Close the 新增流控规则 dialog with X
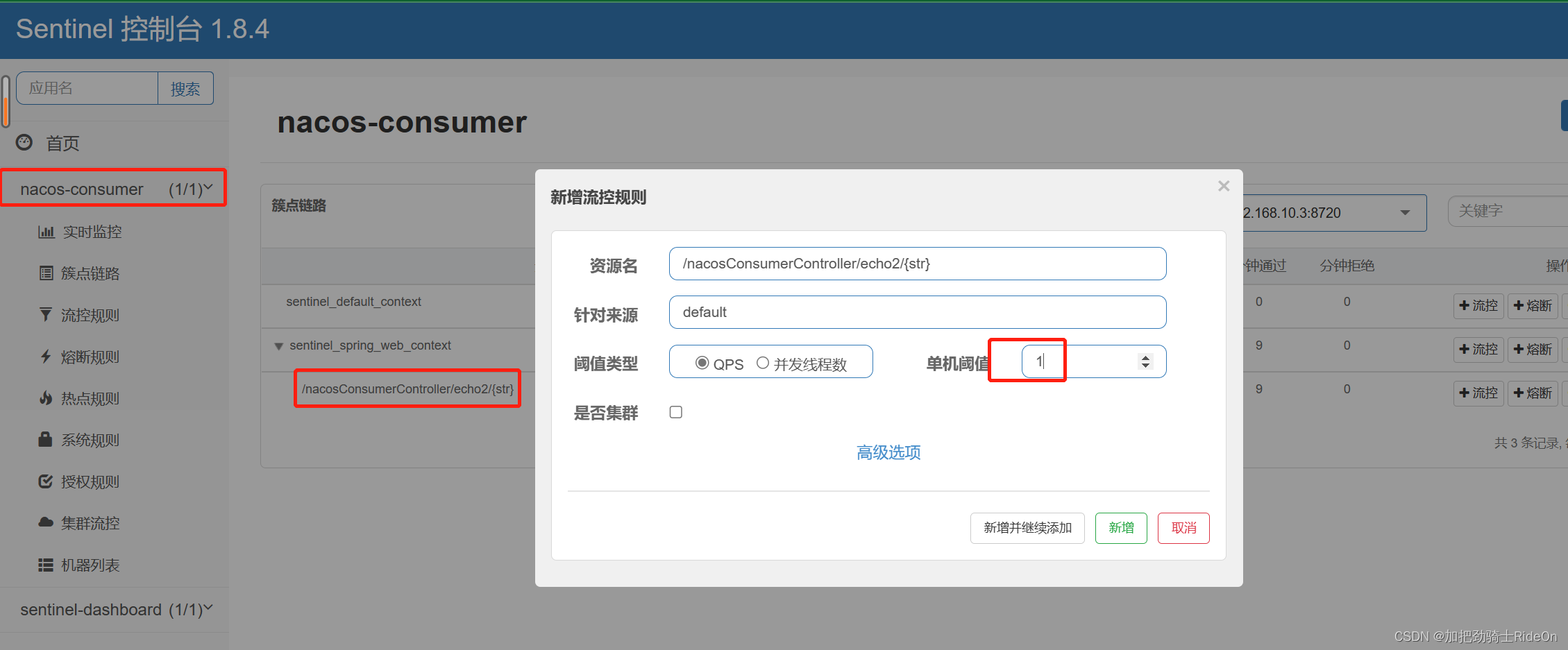The width and height of the screenshot is (1568, 650). coord(1224,186)
